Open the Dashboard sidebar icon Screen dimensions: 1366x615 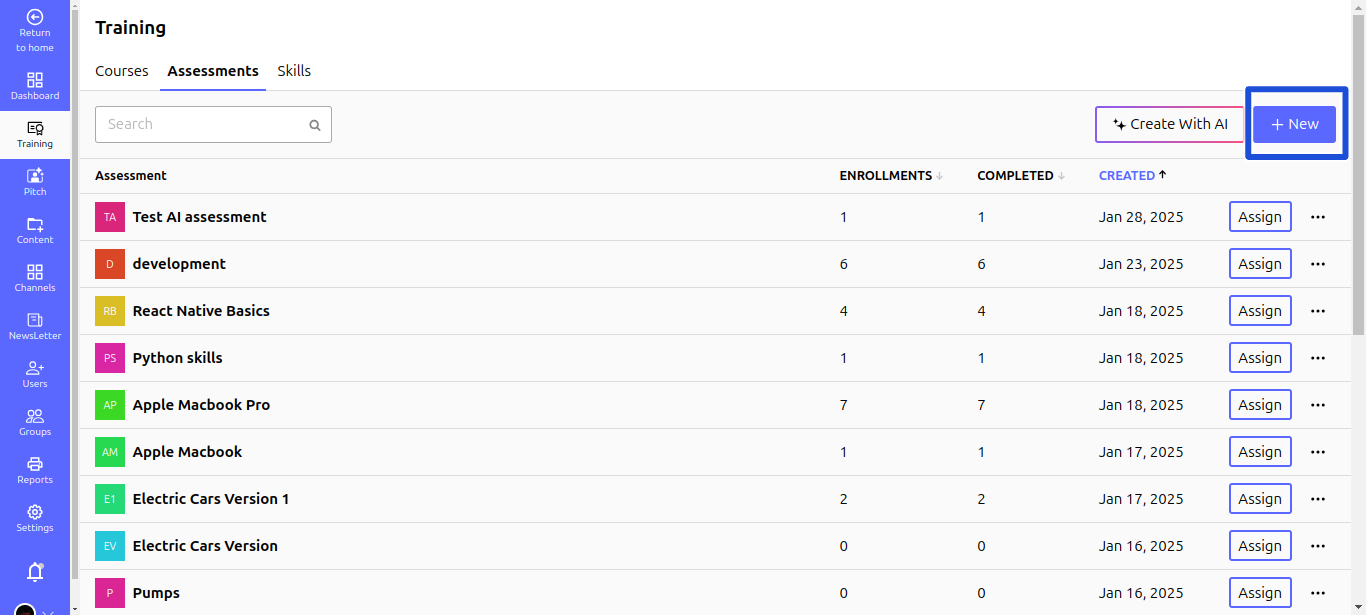(35, 80)
